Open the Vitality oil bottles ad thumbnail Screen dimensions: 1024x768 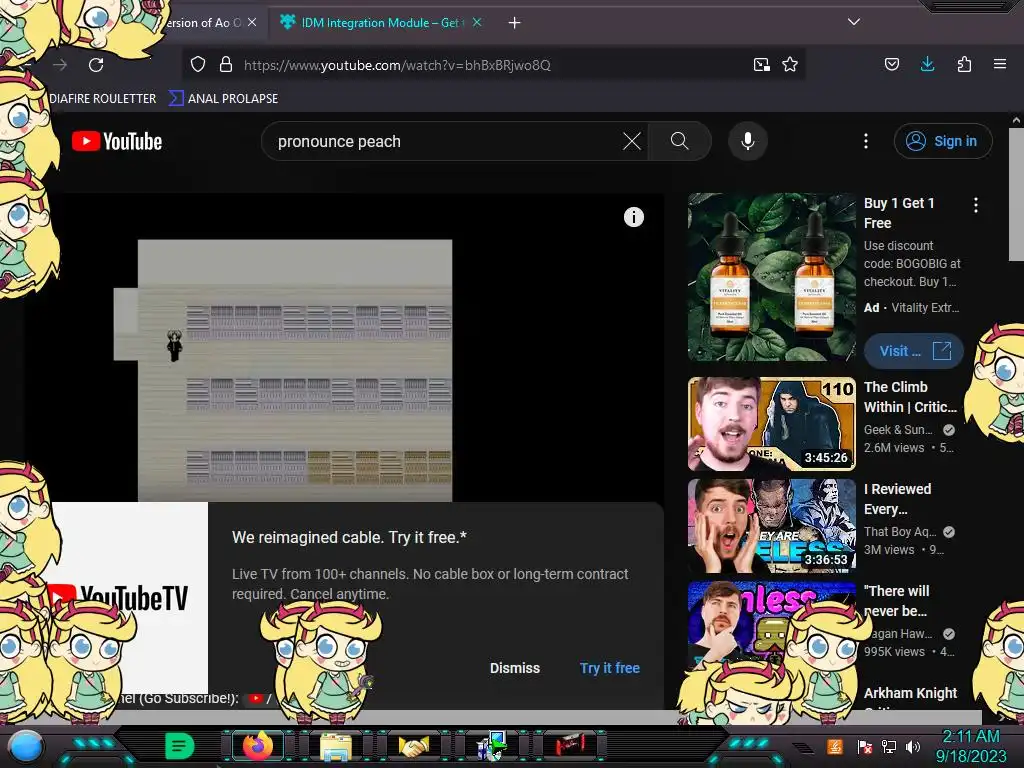(771, 277)
